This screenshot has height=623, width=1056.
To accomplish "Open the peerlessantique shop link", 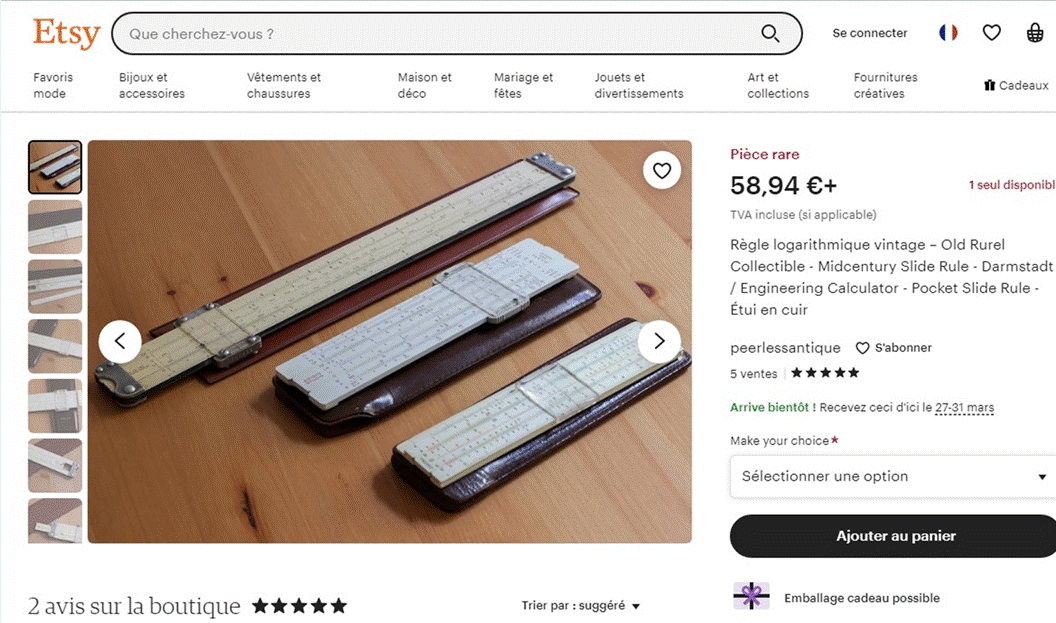I will point(785,348).
